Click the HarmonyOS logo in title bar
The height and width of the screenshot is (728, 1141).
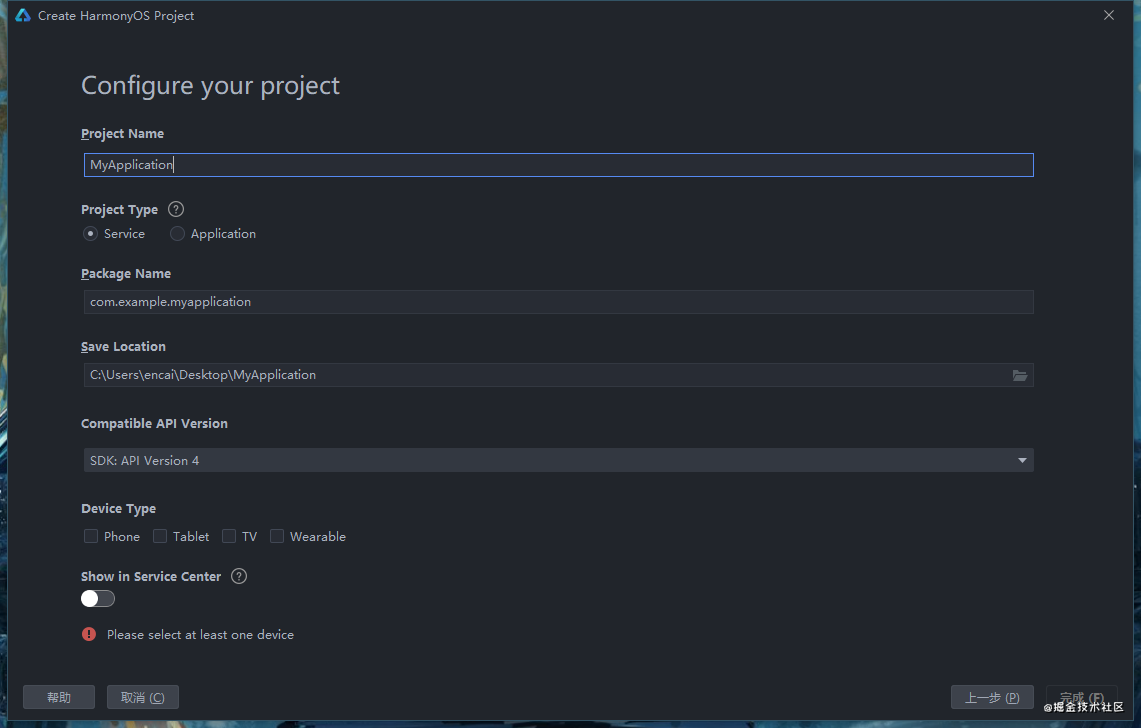(x=23, y=15)
